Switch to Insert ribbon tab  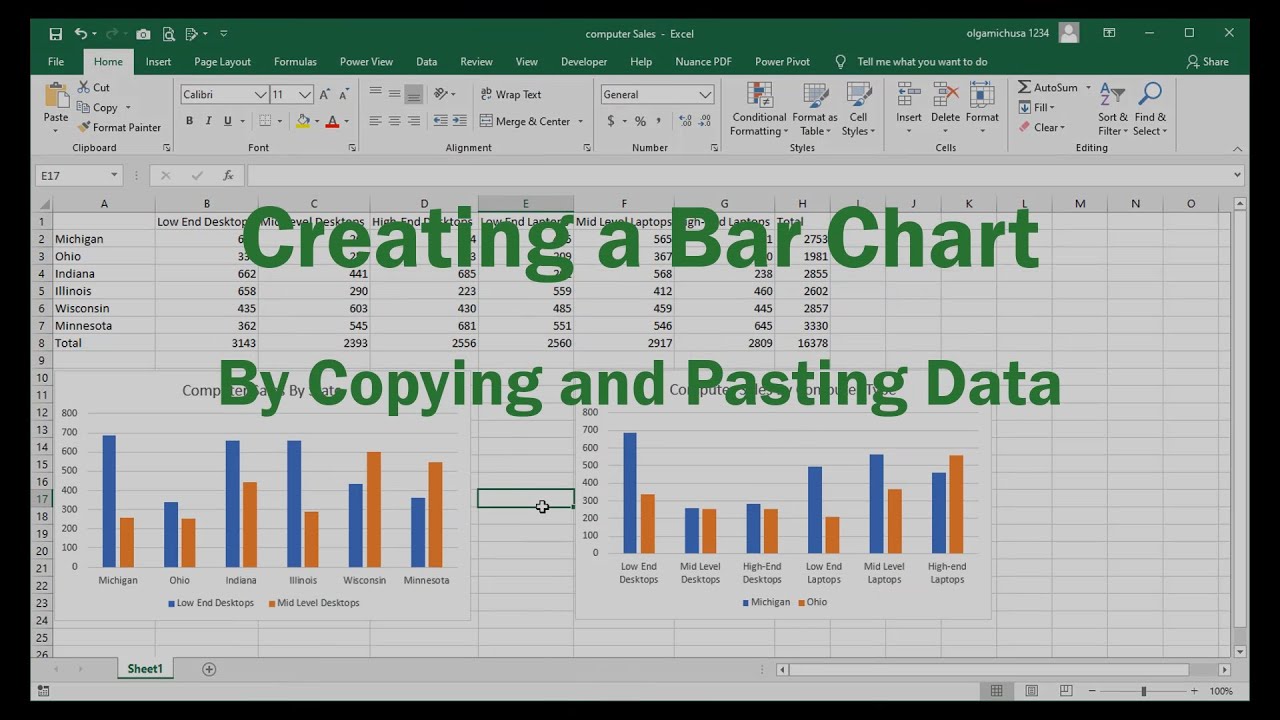tap(158, 61)
